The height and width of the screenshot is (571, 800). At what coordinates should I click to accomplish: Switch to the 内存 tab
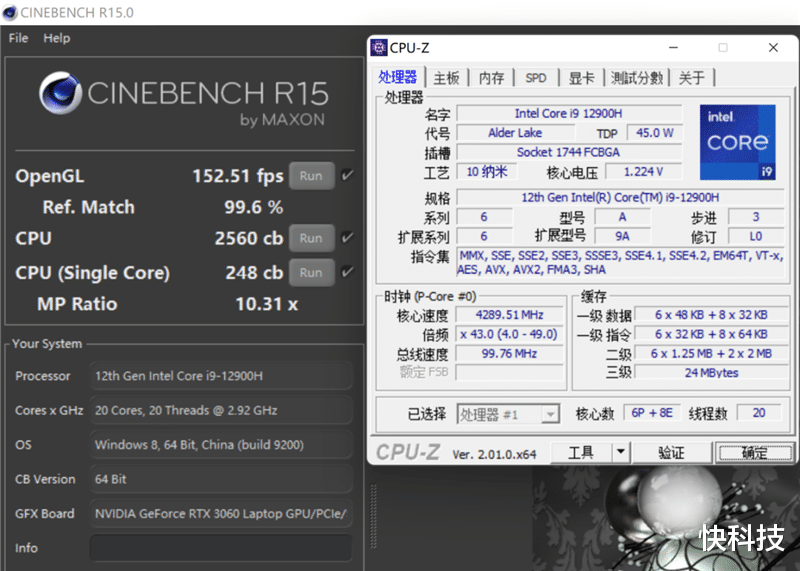[491, 78]
